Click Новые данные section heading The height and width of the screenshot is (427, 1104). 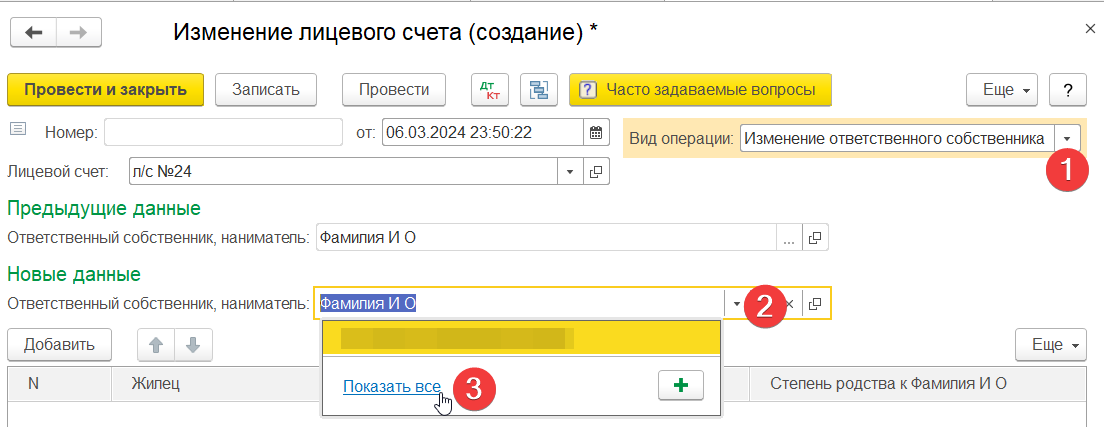tap(74, 273)
